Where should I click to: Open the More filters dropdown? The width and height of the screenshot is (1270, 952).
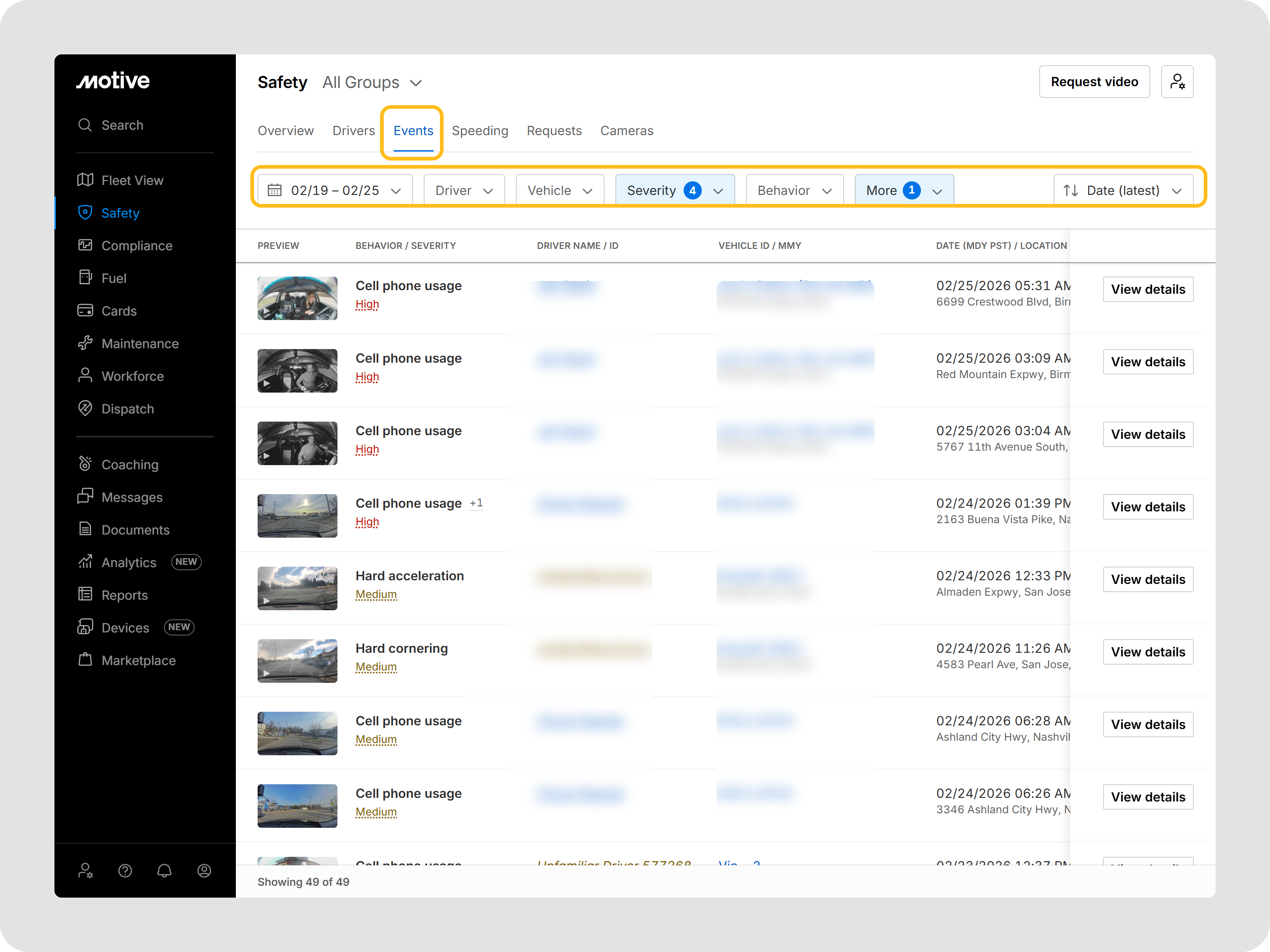pyautogui.click(x=904, y=190)
